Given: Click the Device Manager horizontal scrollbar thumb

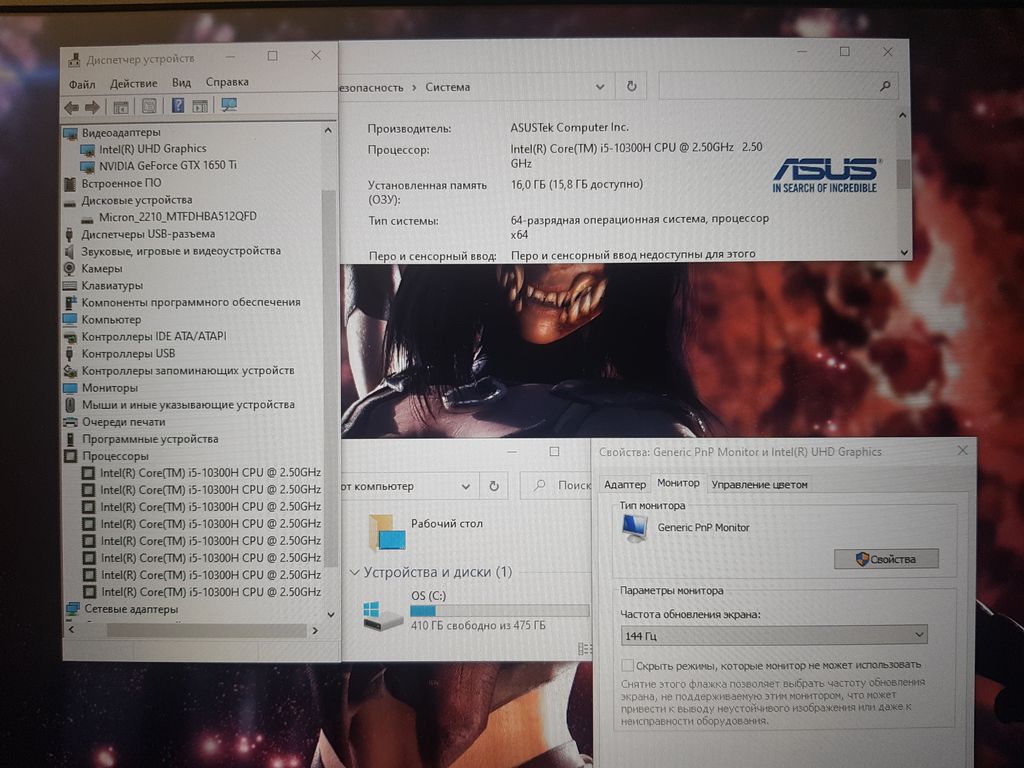Looking at the screenshot, I should (x=206, y=630).
